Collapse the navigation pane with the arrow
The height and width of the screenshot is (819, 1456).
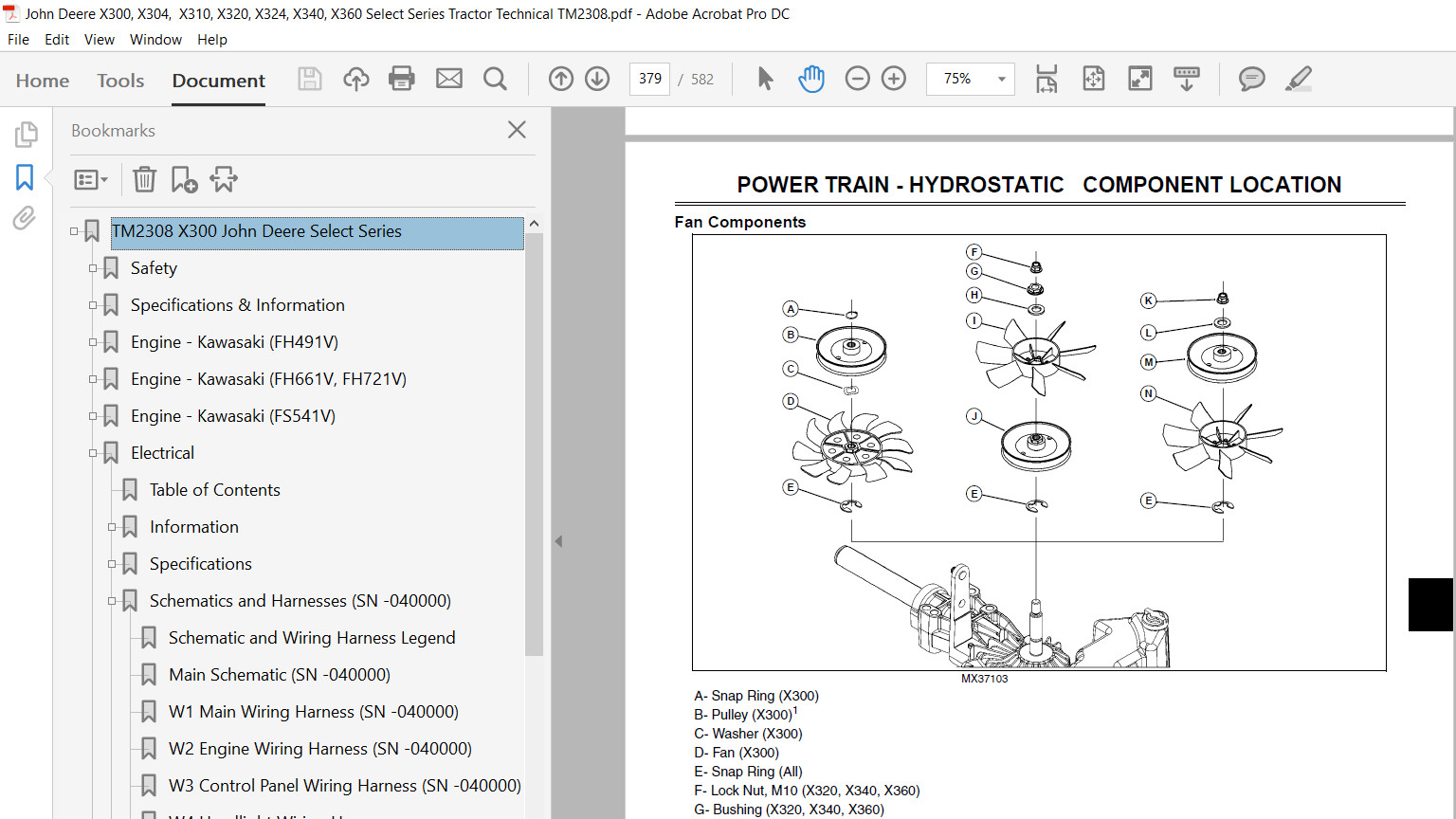tap(558, 541)
